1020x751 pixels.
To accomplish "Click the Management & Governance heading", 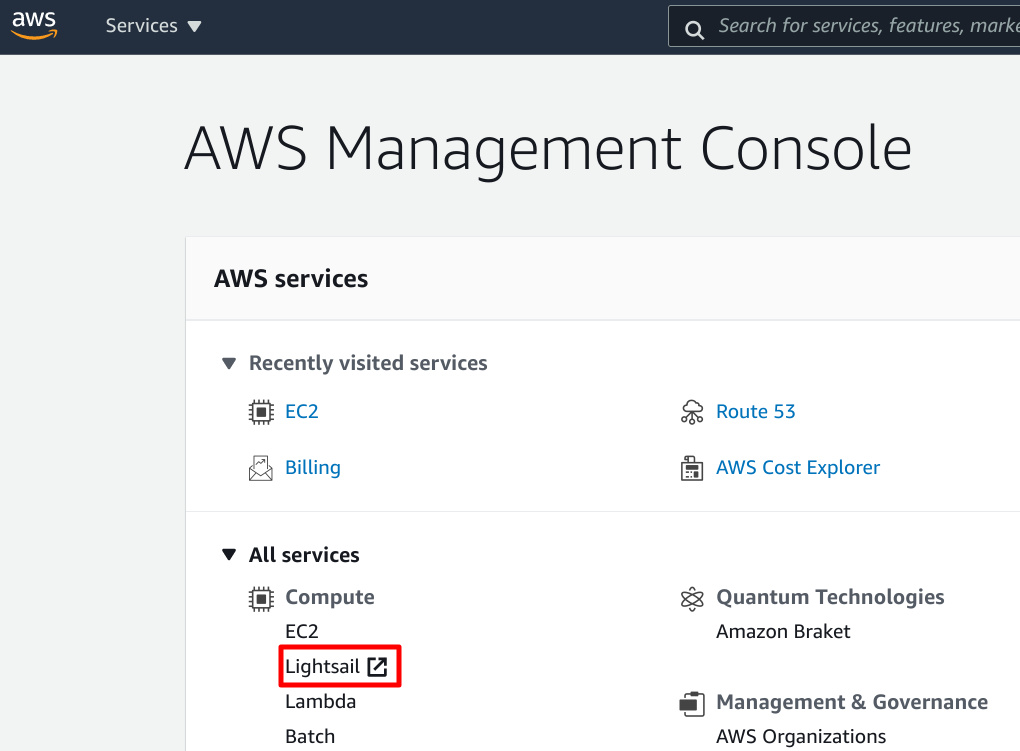I will coord(852,702).
